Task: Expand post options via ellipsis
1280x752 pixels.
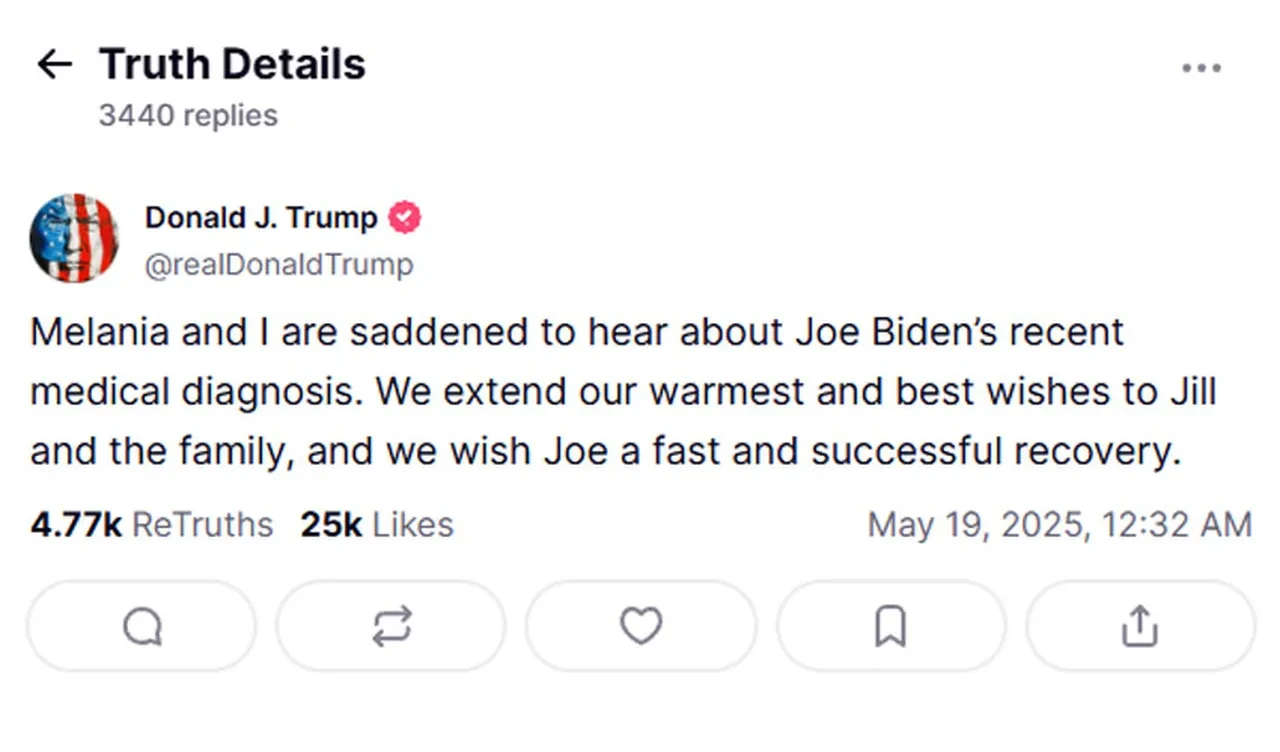Action: 1201,67
